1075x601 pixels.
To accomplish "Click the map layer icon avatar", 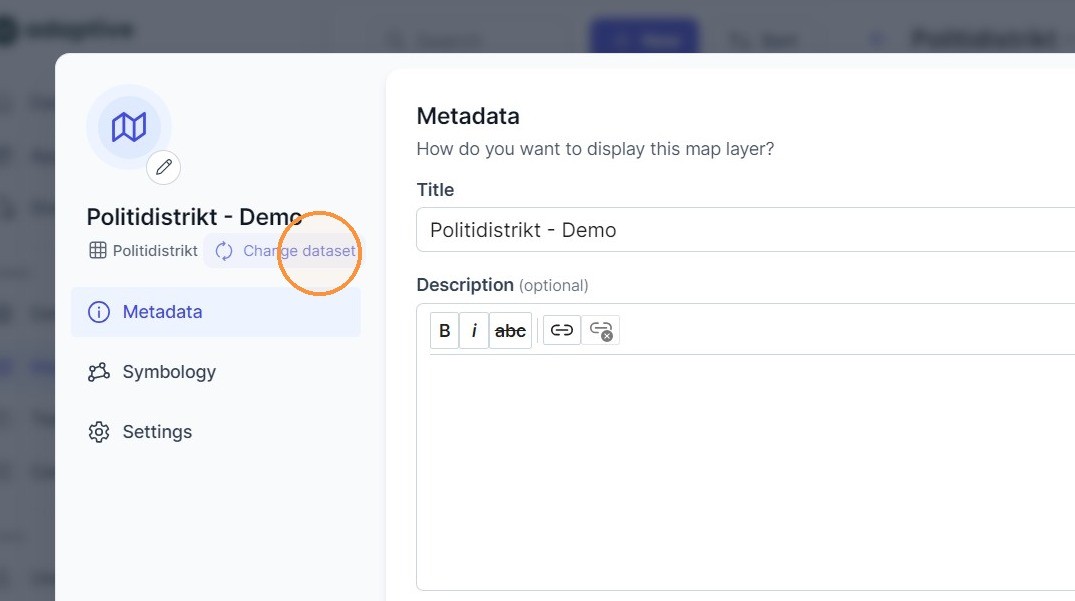I will coord(129,127).
